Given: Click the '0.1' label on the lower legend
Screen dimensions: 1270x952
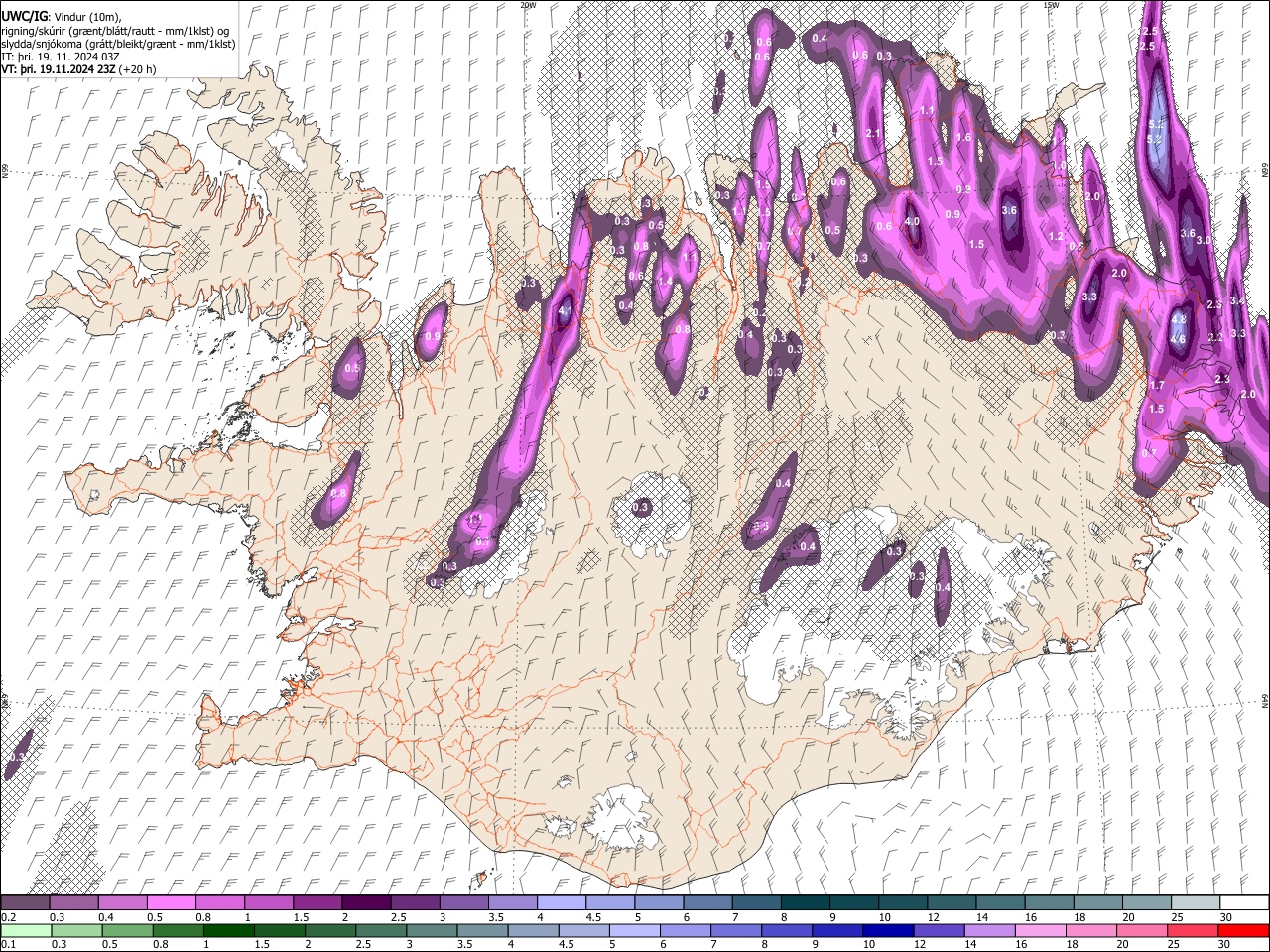Looking at the screenshot, I should pyautogui.click(x=8, y=944).
